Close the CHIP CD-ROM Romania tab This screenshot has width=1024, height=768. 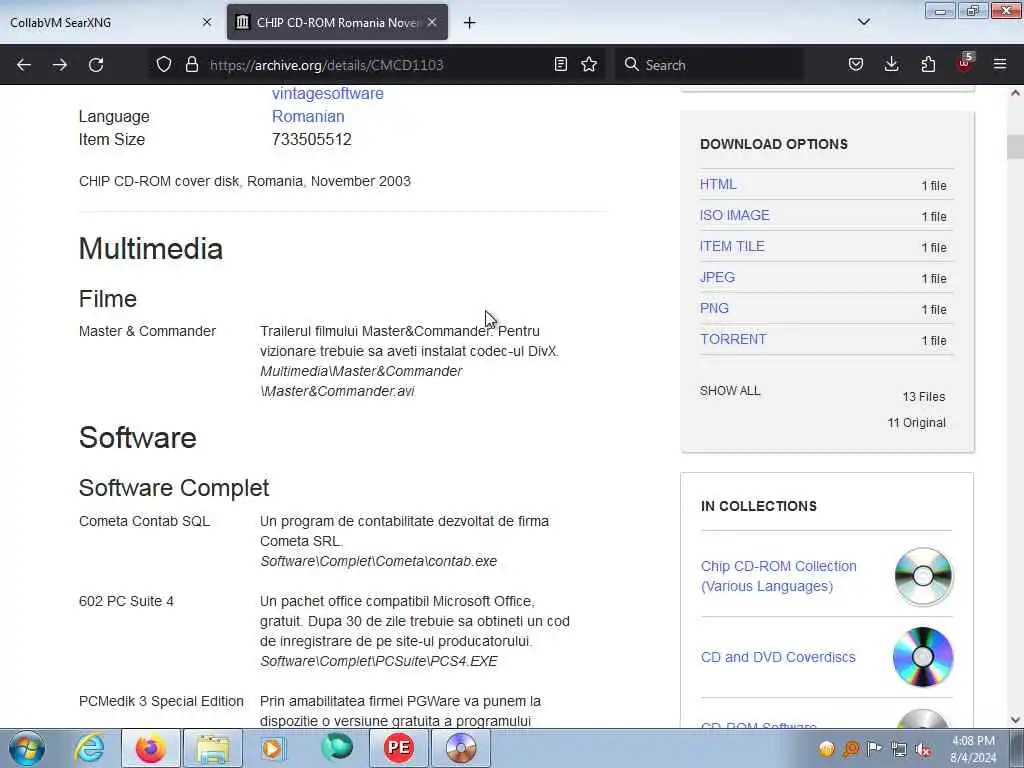pos(432,22)
